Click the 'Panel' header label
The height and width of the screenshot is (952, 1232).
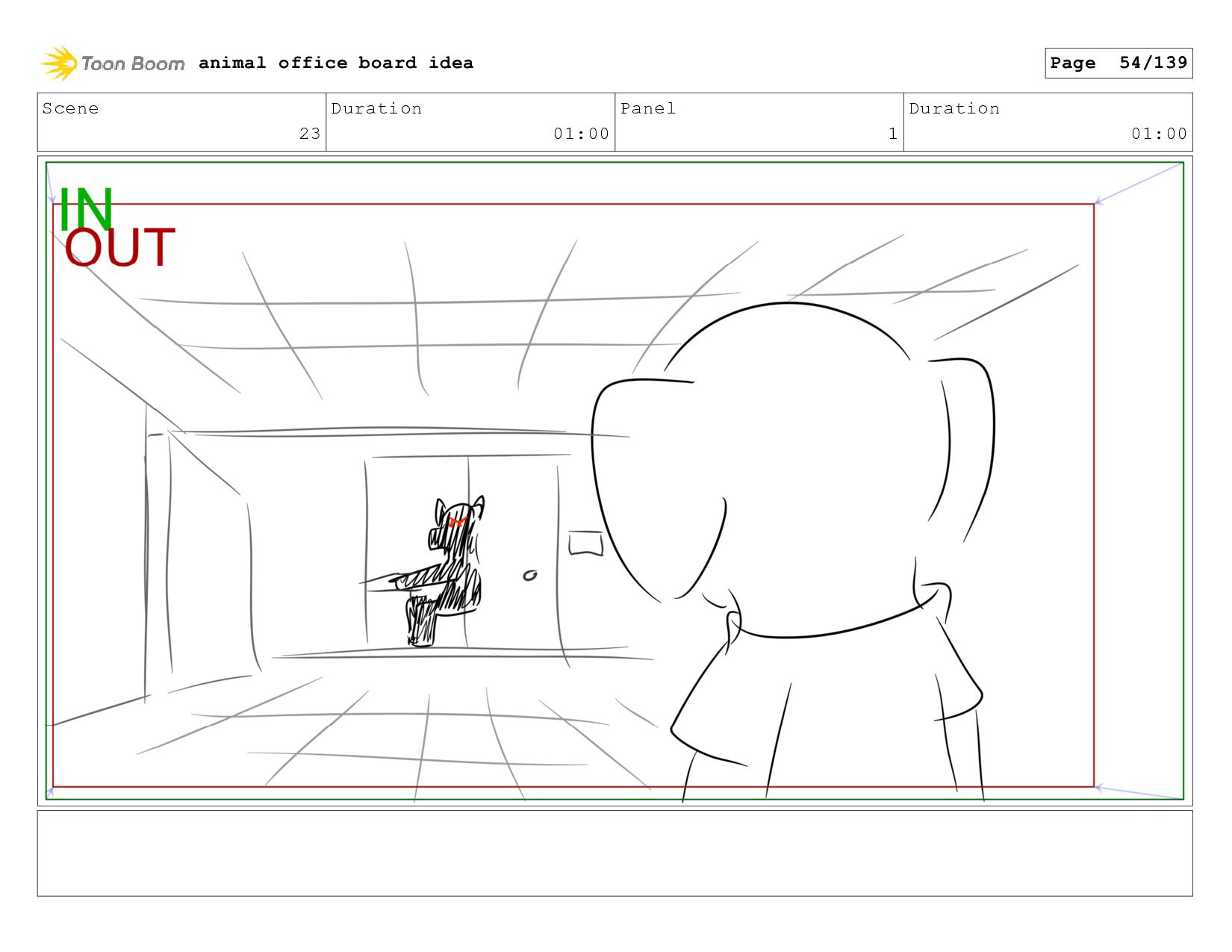coord(648,108)
